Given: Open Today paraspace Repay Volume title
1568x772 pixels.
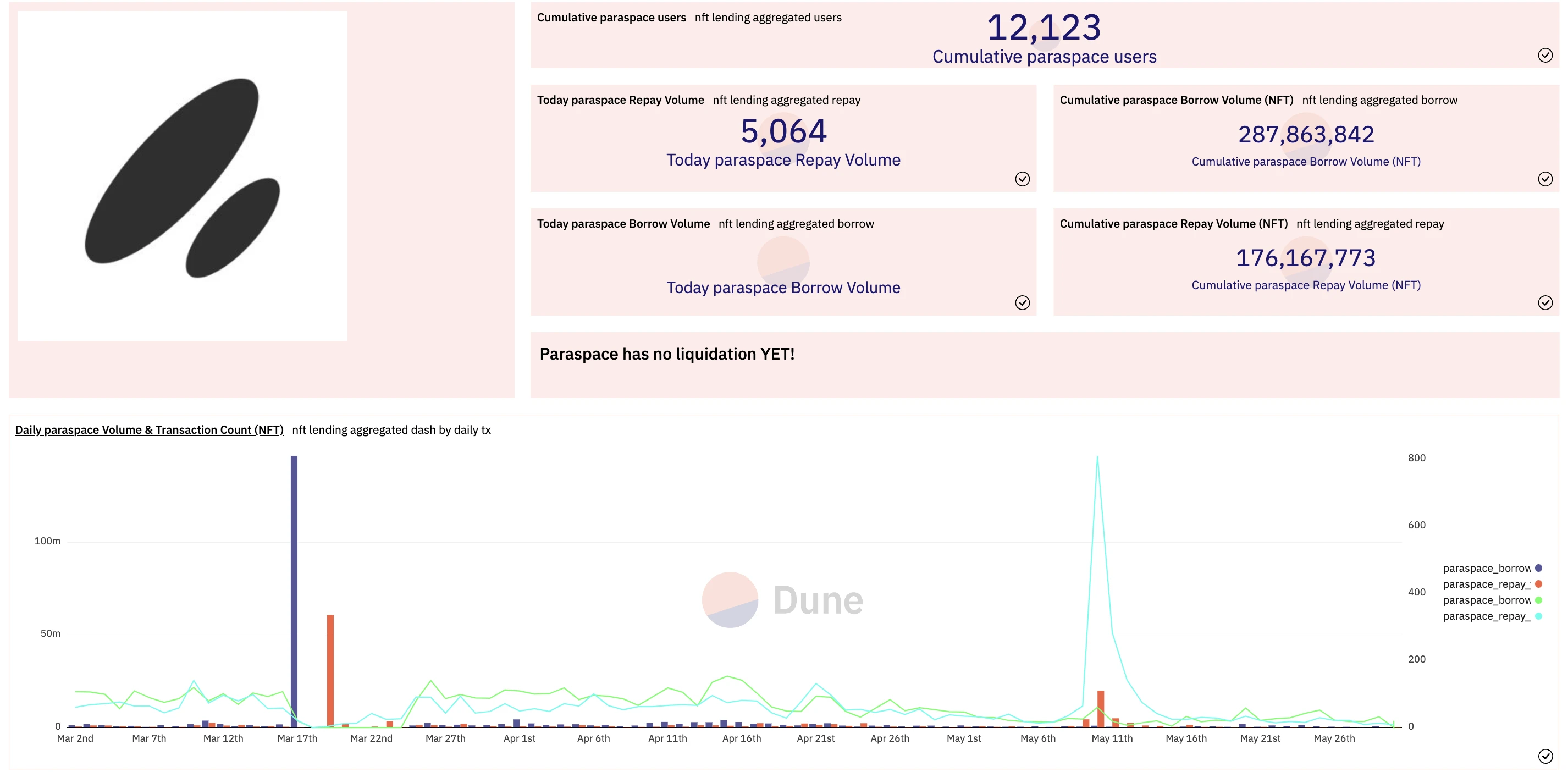Looking at the screenshot, I should (x=620, y=100).
